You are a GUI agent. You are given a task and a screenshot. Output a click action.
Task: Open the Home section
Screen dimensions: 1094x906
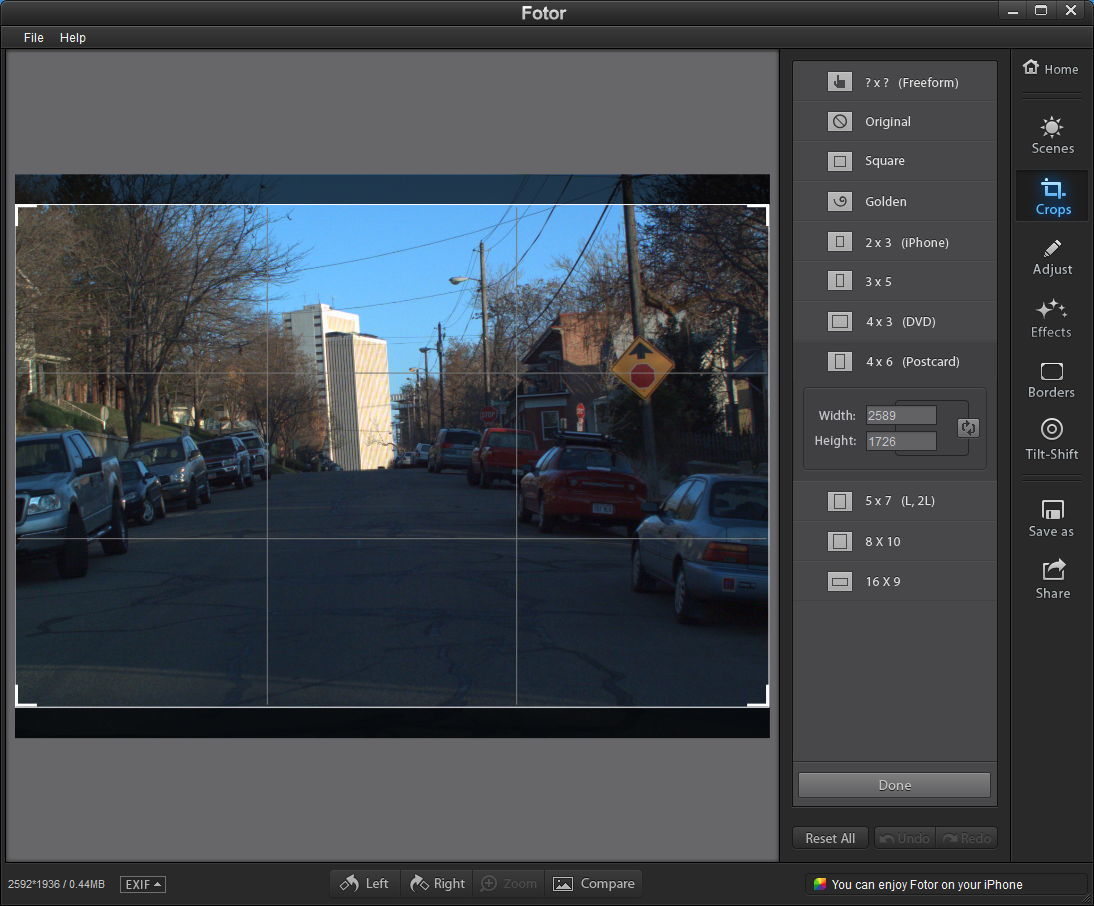[1050, 68]
